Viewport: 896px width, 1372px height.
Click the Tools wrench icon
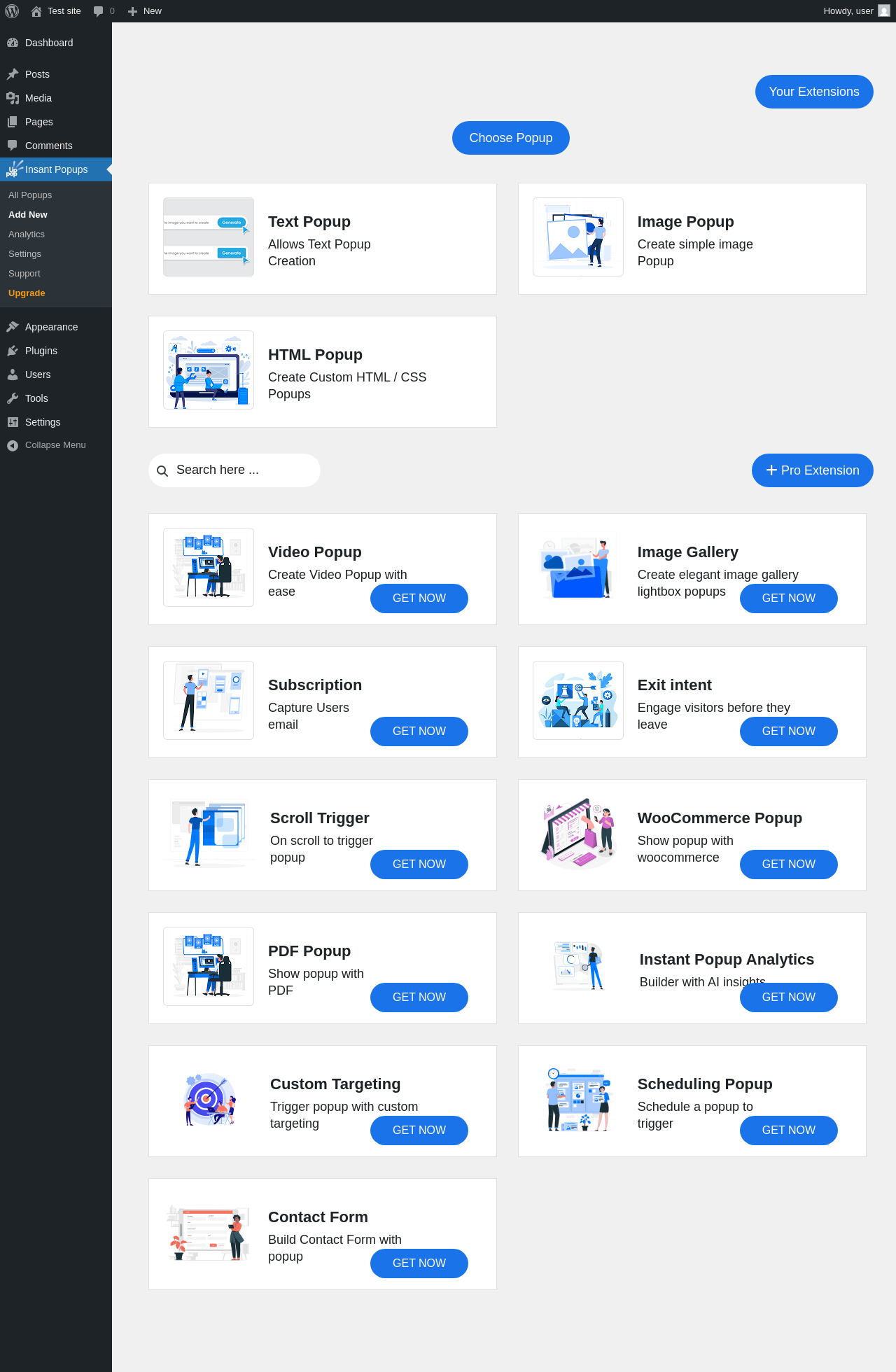(x=13, y=398)
